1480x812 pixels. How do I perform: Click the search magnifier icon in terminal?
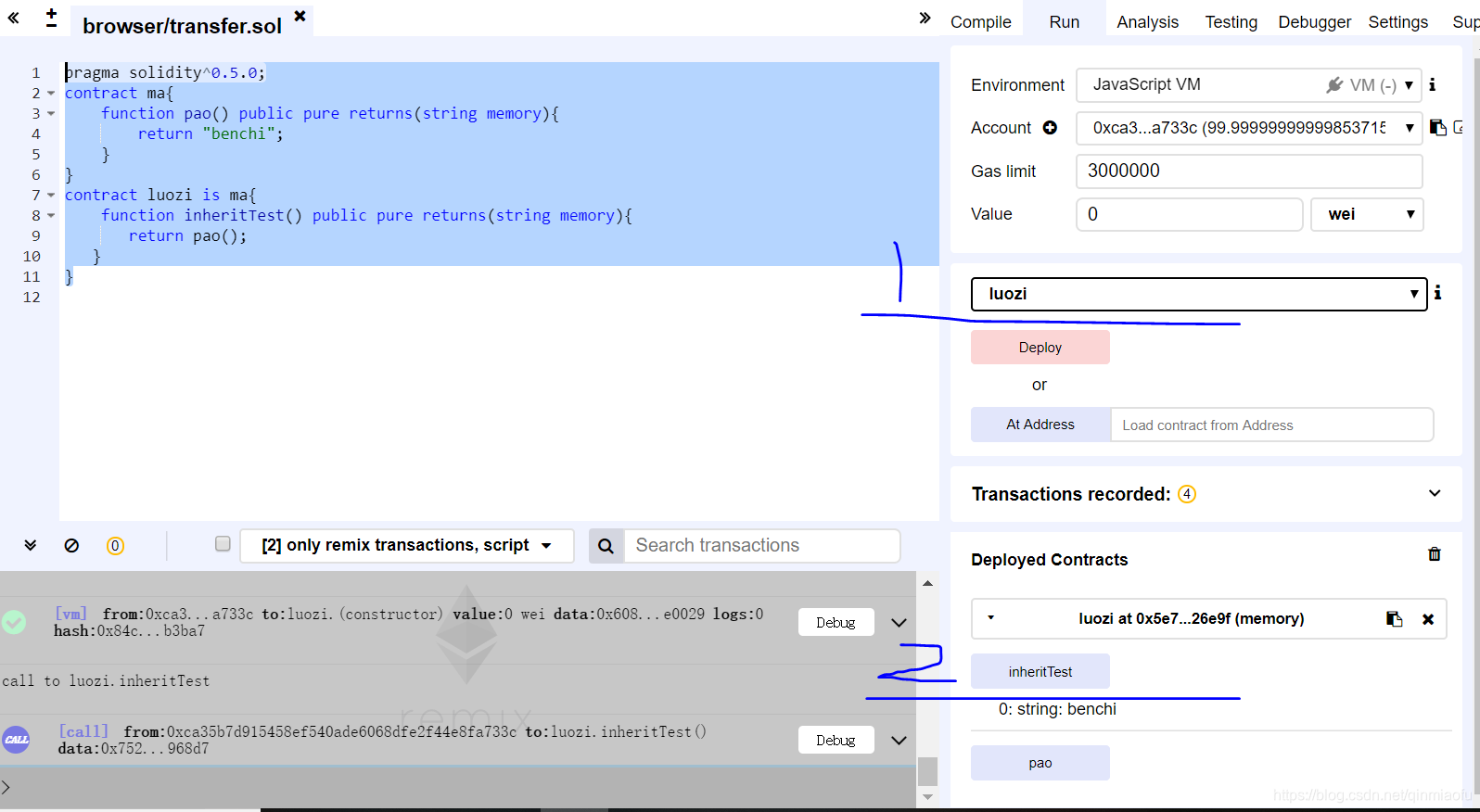pyautogui.click(x=606, y=546)
